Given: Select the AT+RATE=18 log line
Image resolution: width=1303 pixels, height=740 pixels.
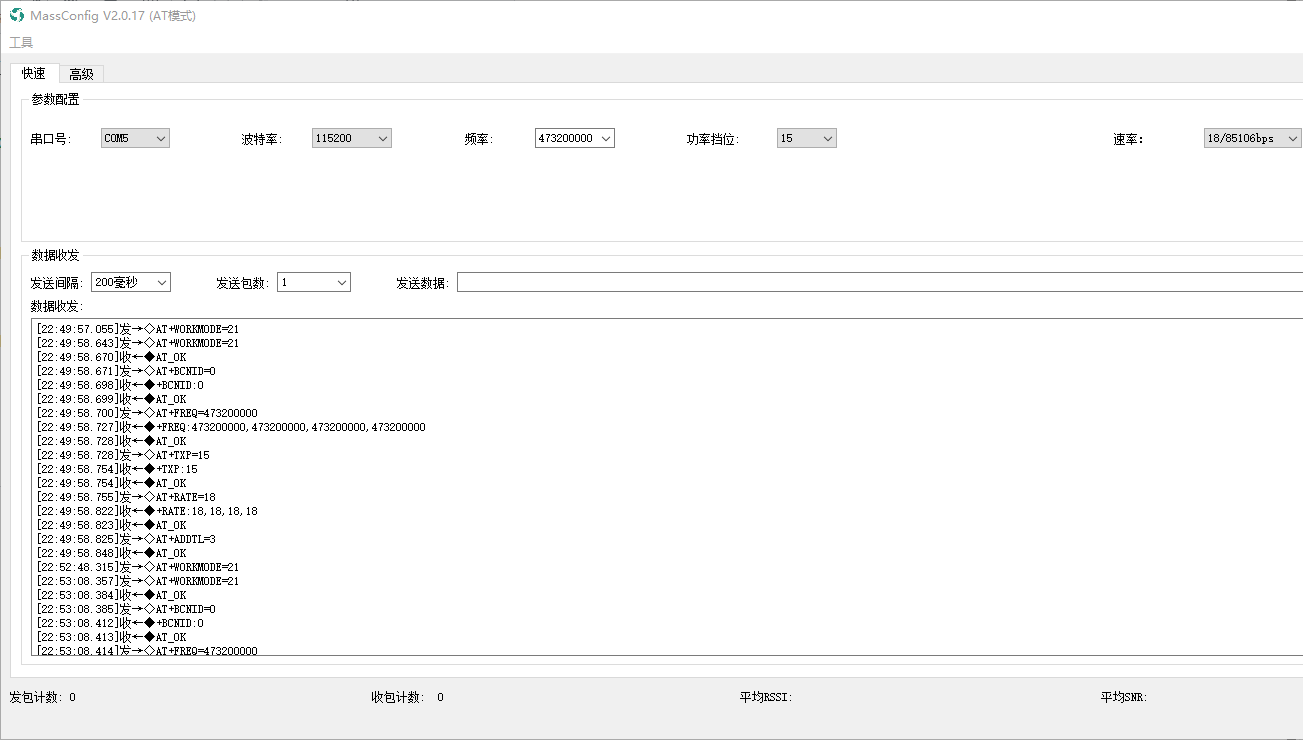Looking at the screenshot, I should click(126, 497).
